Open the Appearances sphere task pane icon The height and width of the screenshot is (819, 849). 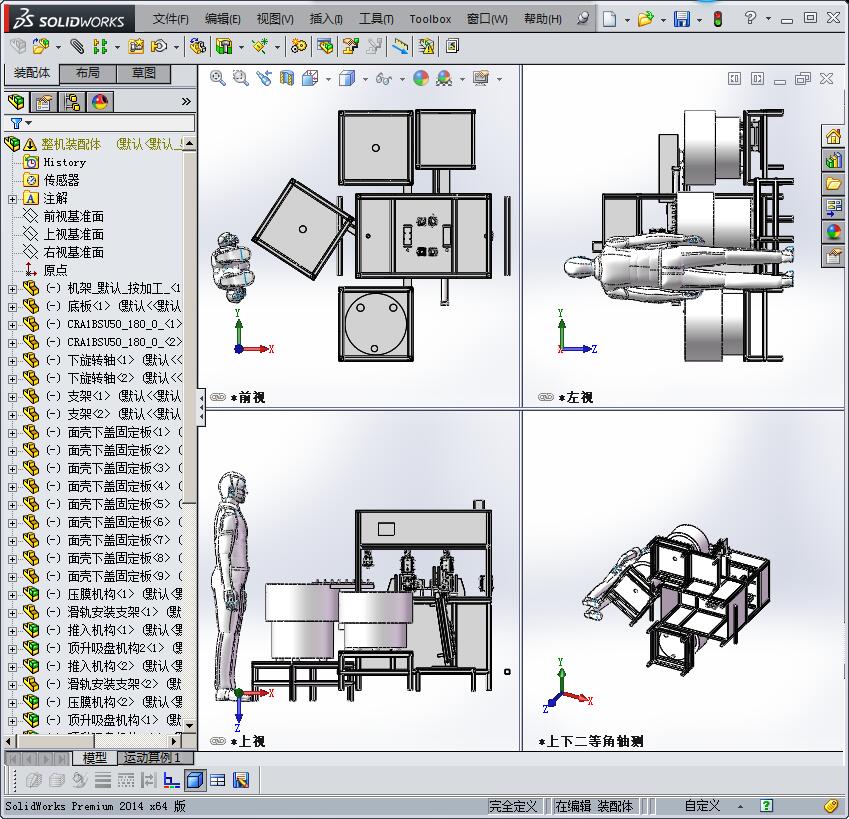834,232
